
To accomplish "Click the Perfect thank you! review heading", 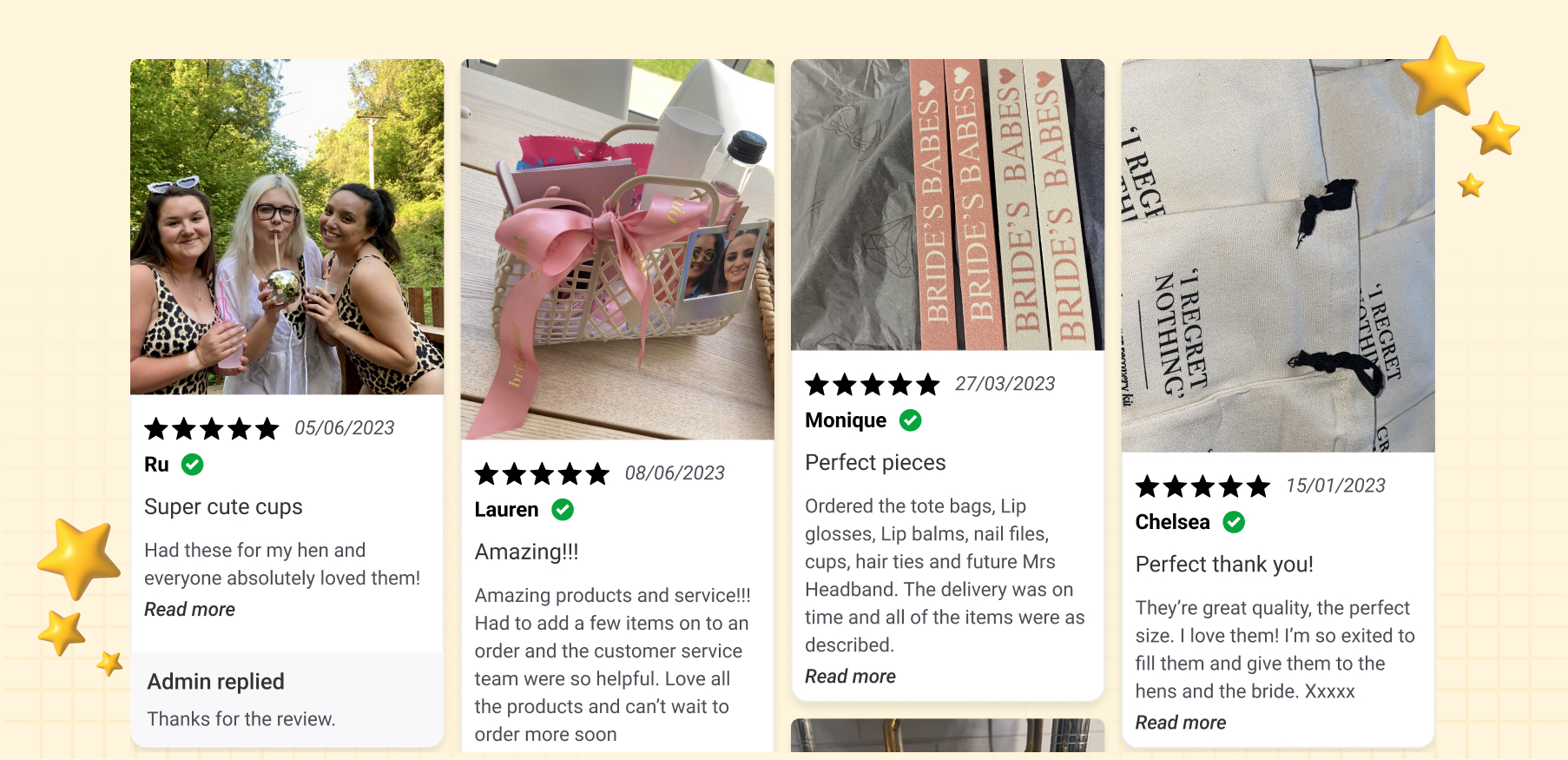I will coord(1224,565).
